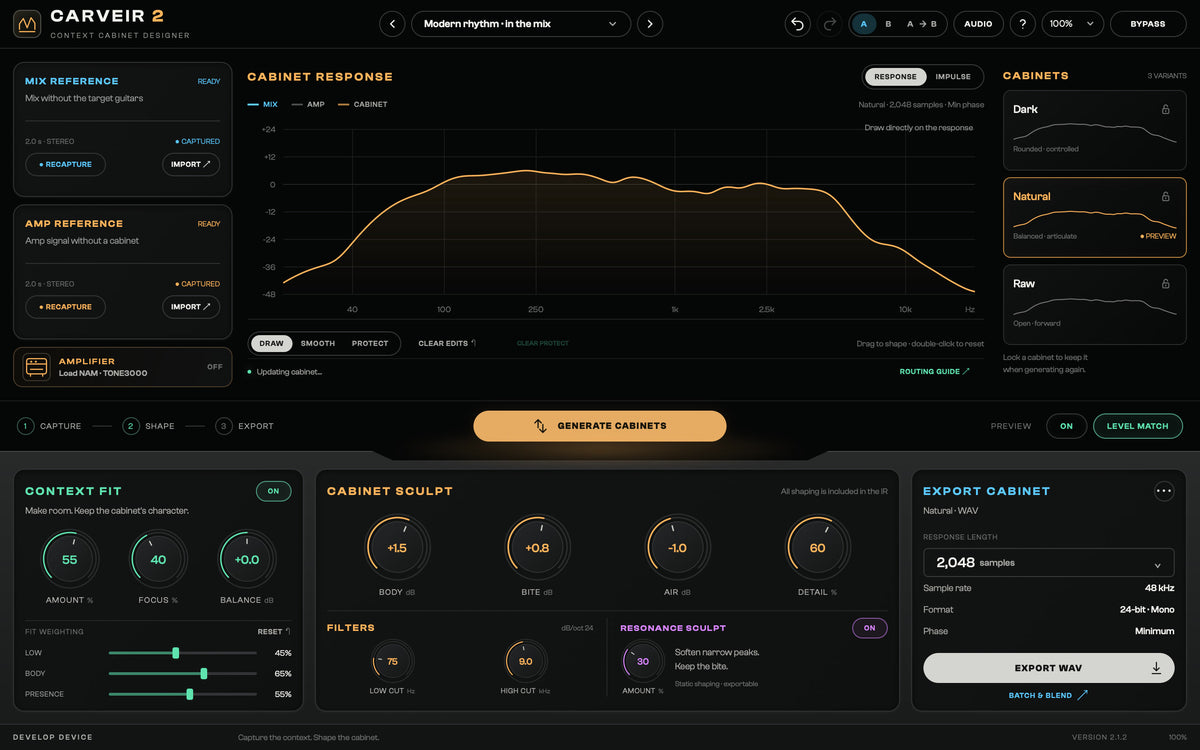The height and width of the screenshot is (750, 1200).
Task: Click the download icon on Export WAV
Action: (1156, 668)
